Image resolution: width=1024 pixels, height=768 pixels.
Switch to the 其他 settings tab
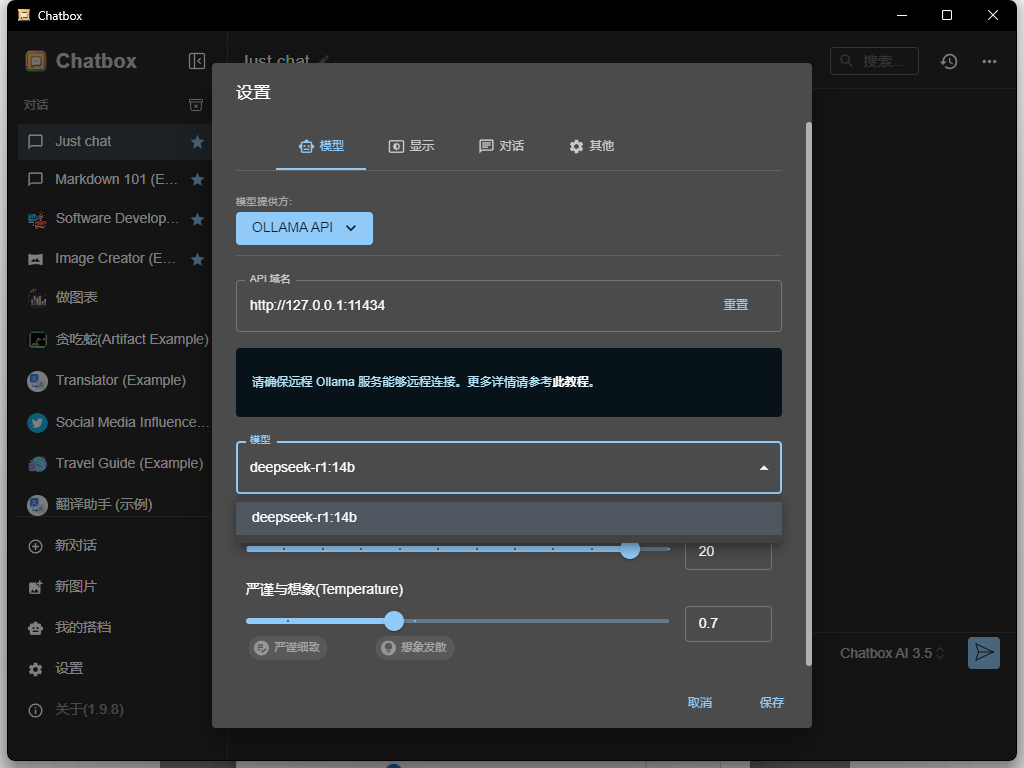pos(592,146)
